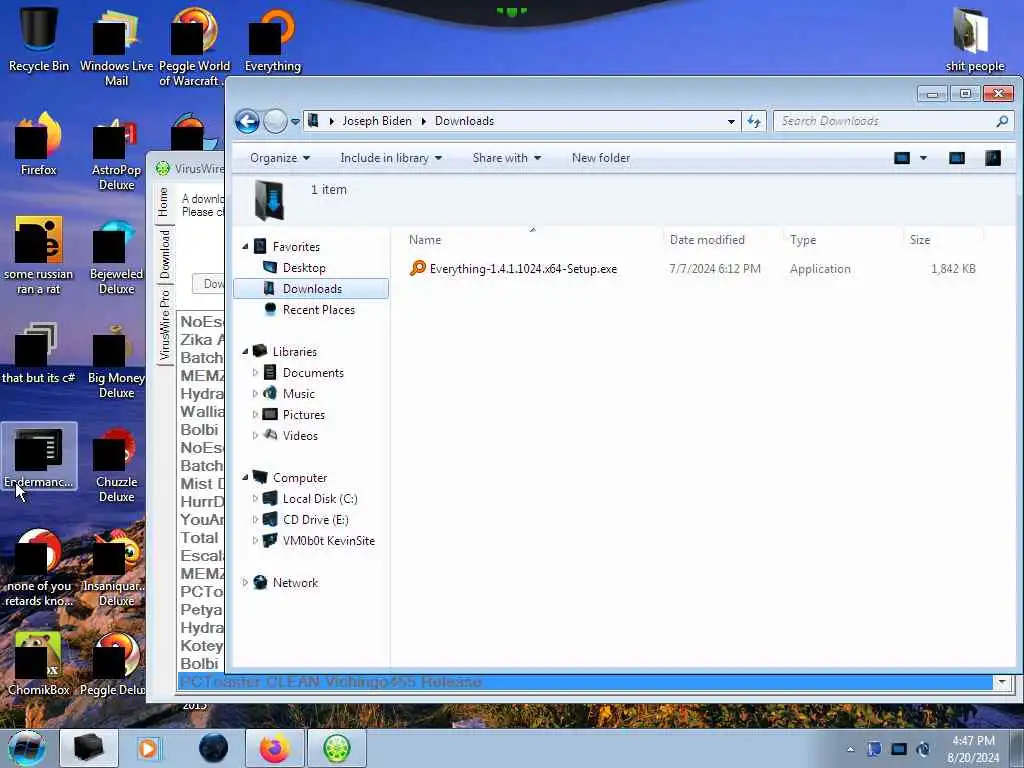Select Big Money Deluxe desktop icon
This screenshot has height=768, width=1024.
point(116,360)
